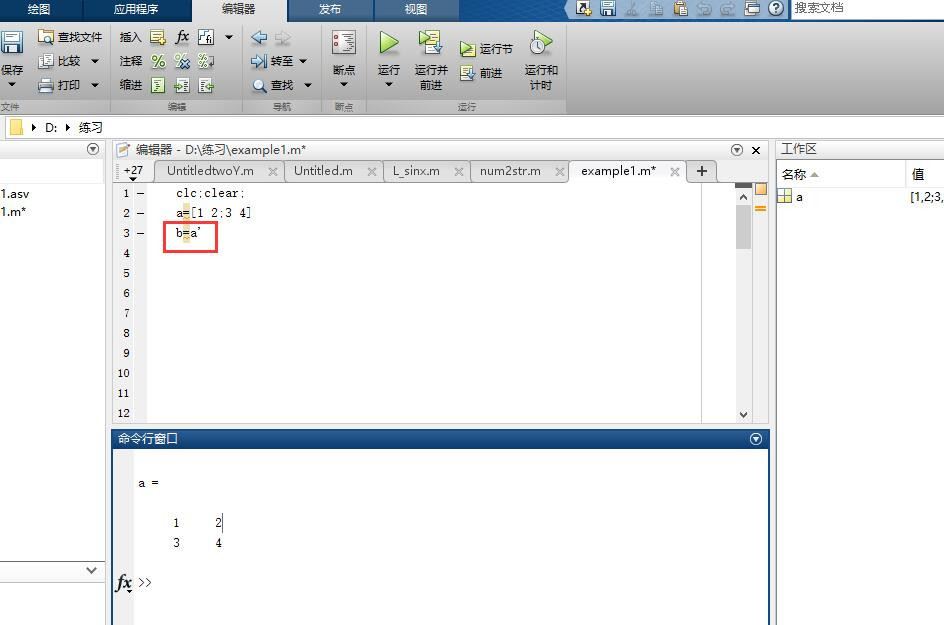Open the insert dropdown arrow
944x625 pixels.
click(229, 37)
